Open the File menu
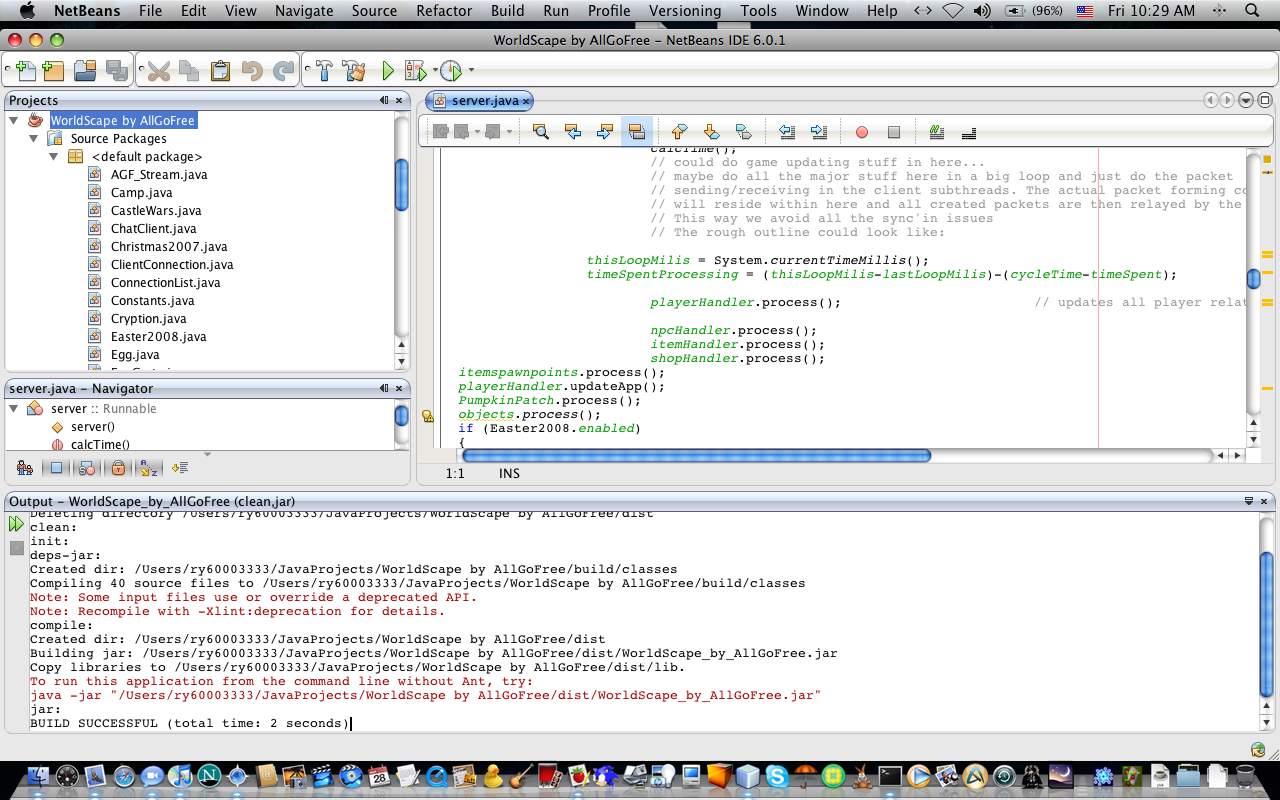 (x=150, y=11)
